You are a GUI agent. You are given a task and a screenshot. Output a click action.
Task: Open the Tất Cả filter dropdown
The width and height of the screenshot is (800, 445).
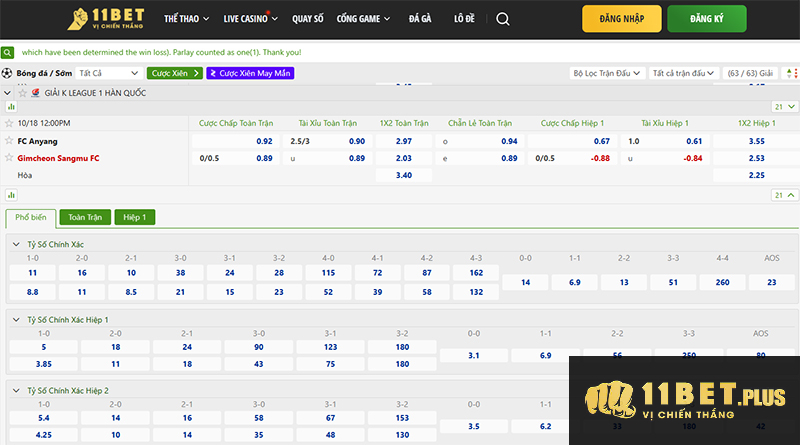point(109,73)
